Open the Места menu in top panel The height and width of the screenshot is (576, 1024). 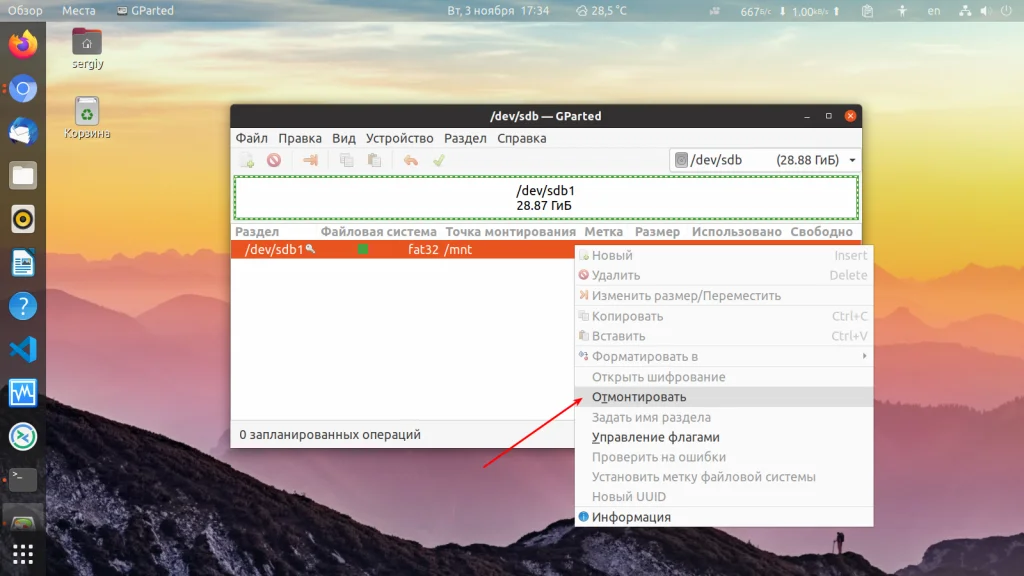tap(78, 10)
